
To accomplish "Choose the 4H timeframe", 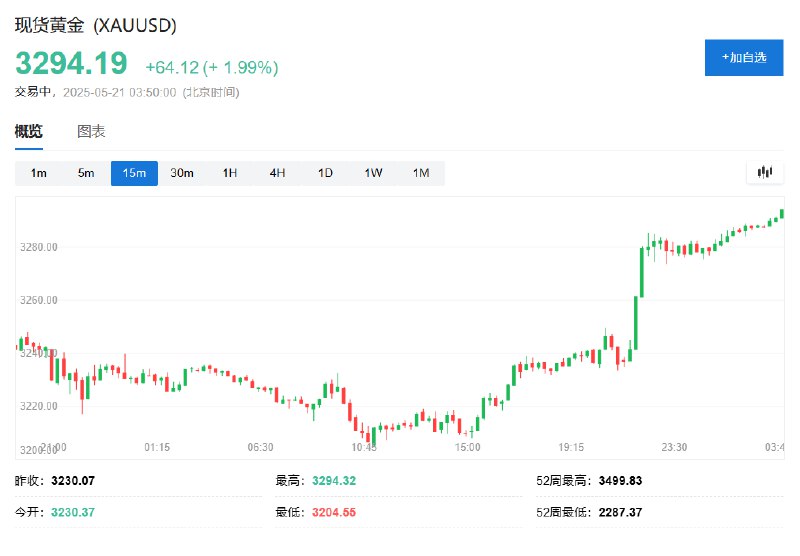I will click(278, 173).
